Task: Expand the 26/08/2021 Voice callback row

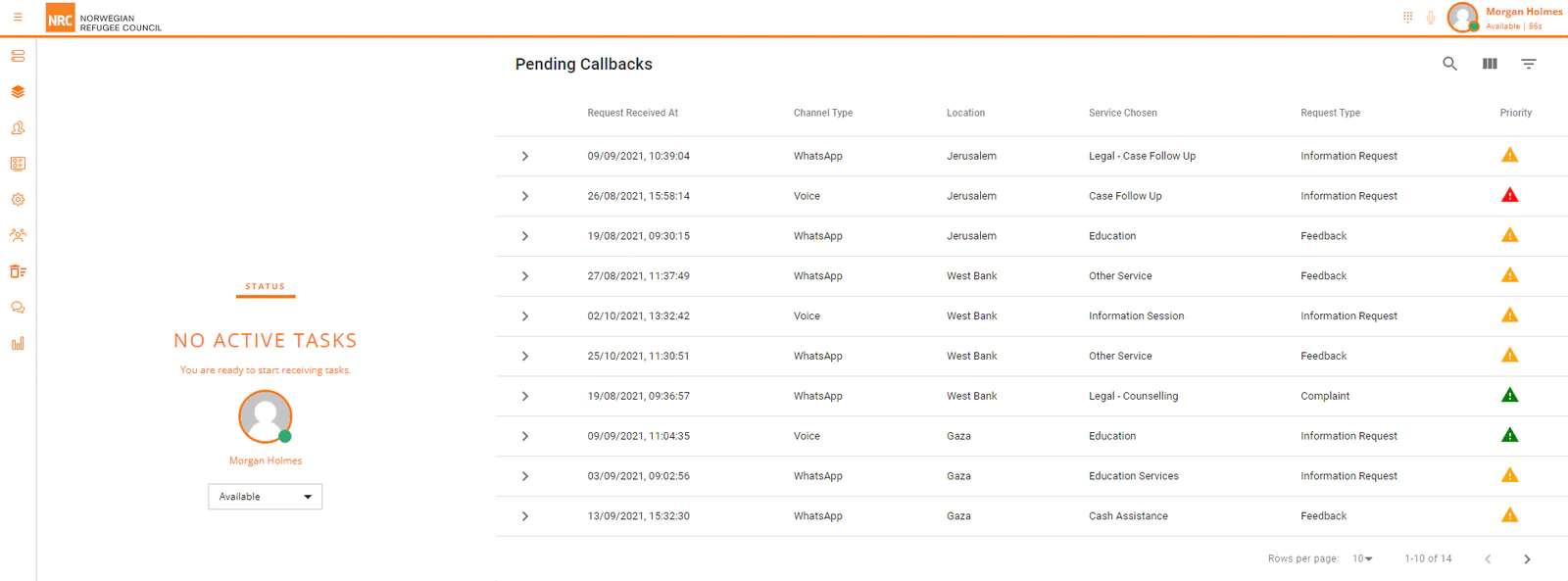Action: coord(525,196)
